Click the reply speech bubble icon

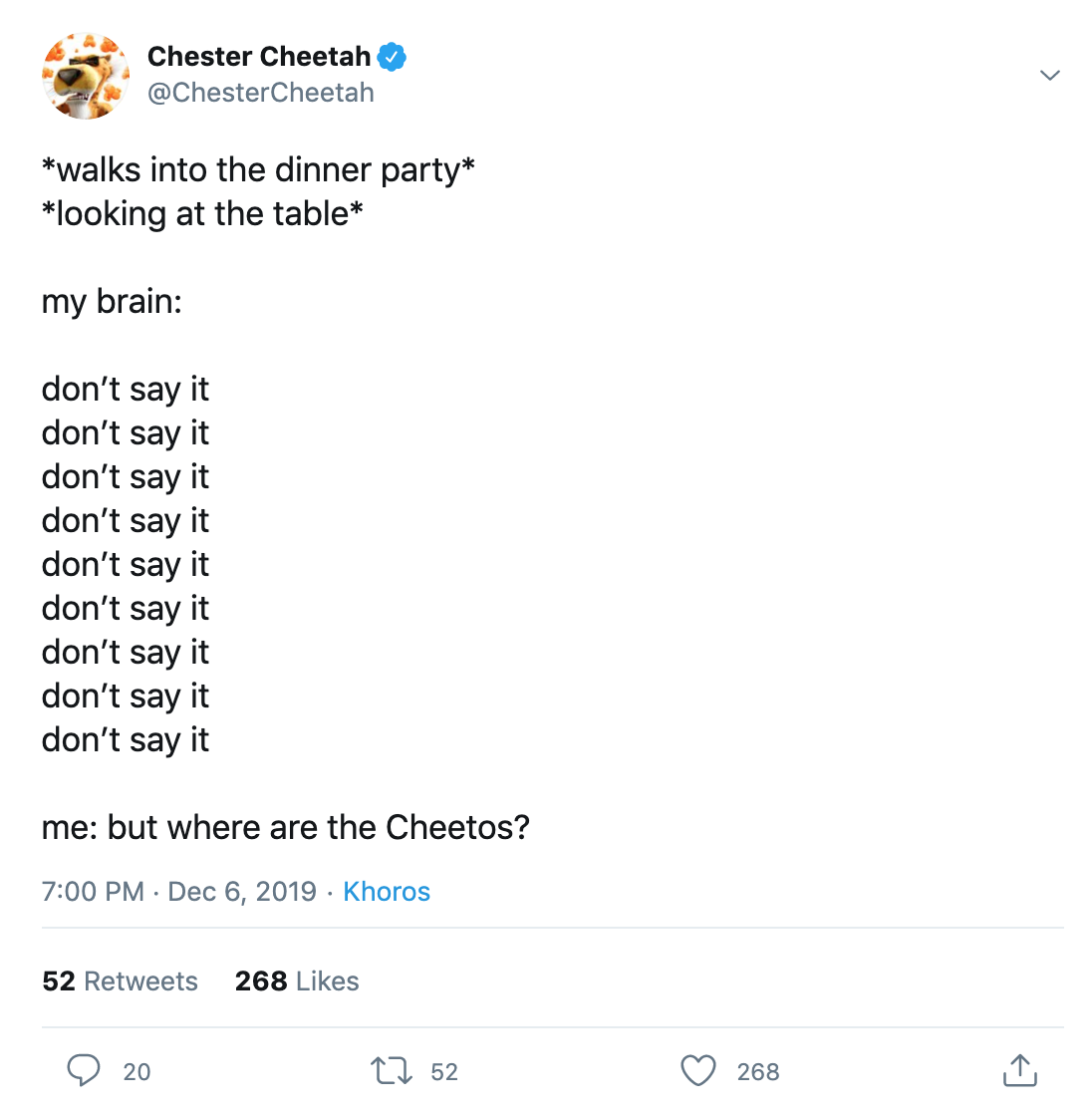point(84,1071)
